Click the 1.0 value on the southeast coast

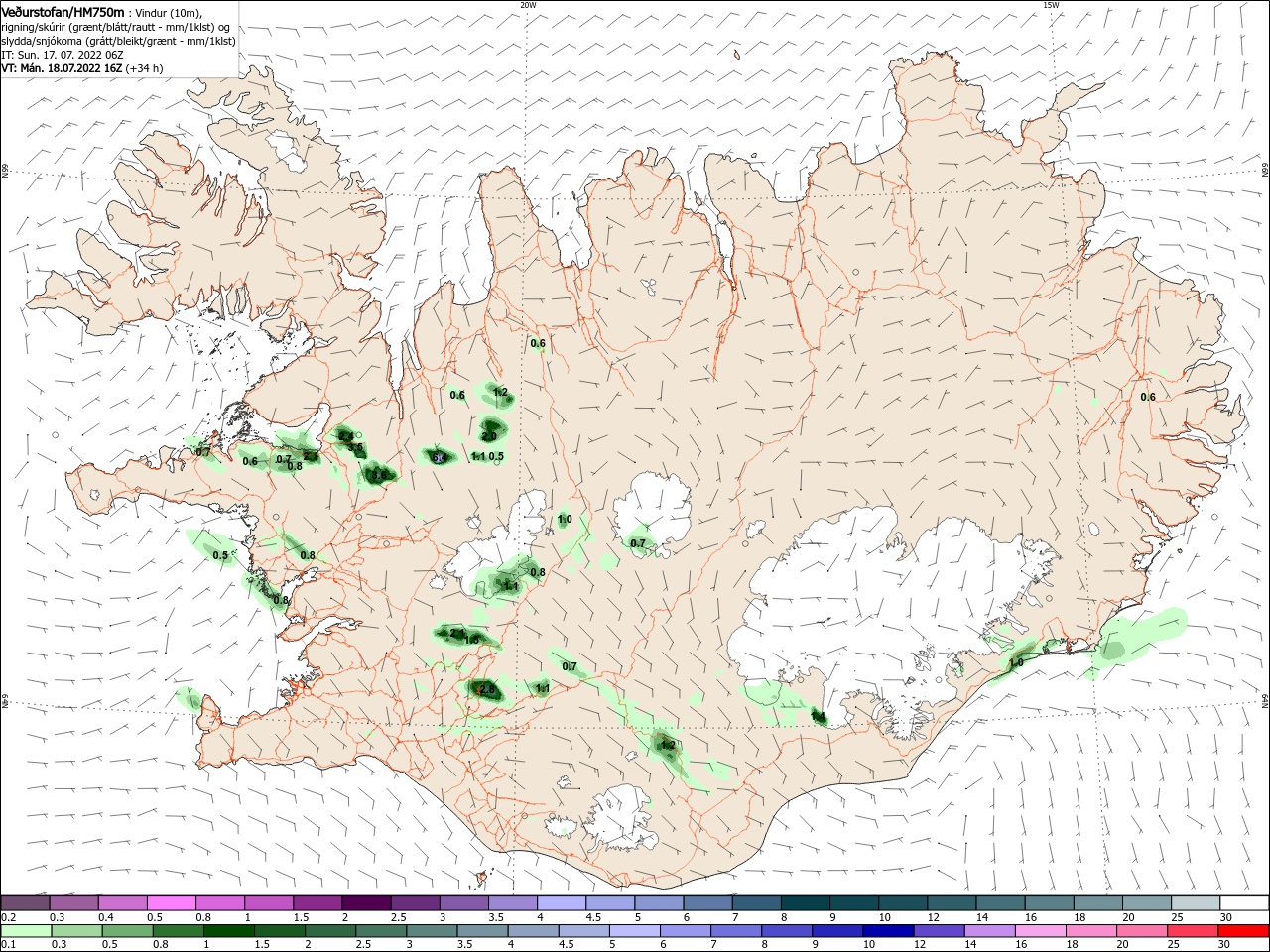tap(1016, 663)
